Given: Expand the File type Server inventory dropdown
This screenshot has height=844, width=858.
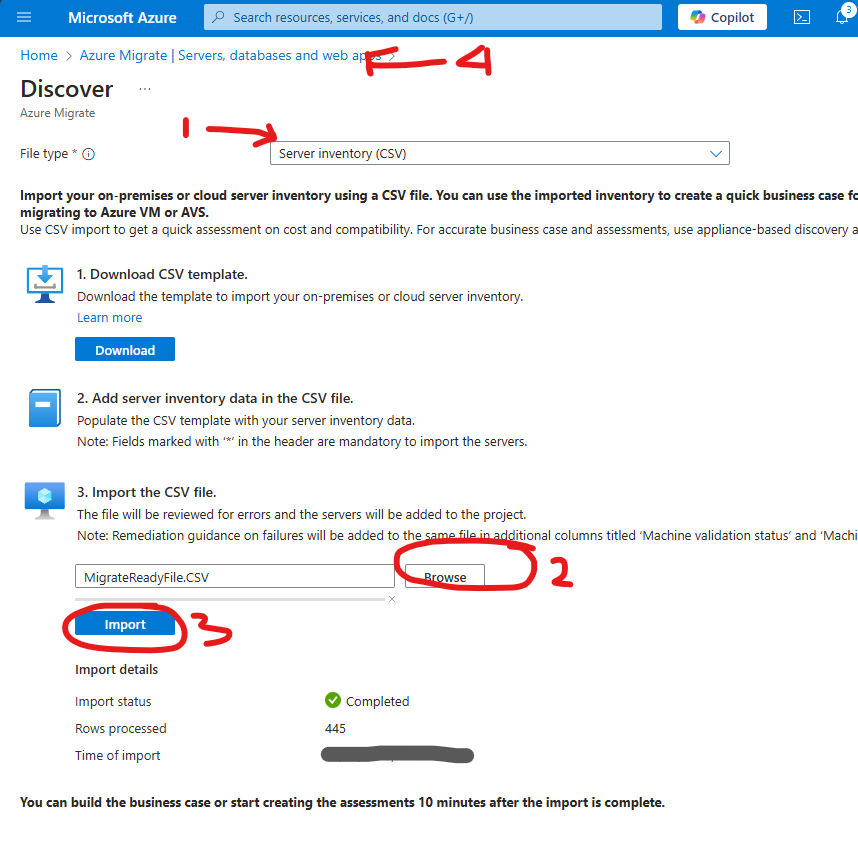Looking at the screenshot, I should (x=500, y=154).
